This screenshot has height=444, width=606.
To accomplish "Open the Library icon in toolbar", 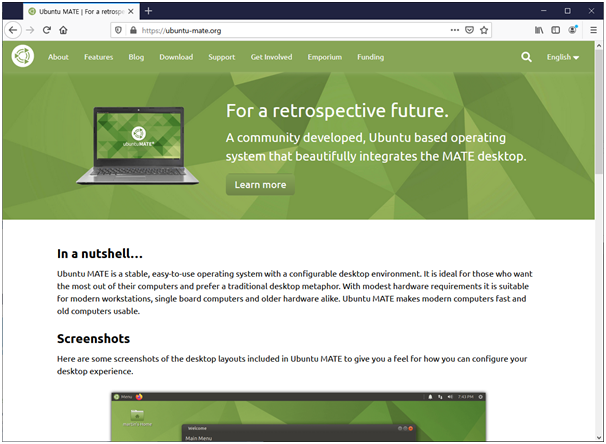I will pos(539,30).
